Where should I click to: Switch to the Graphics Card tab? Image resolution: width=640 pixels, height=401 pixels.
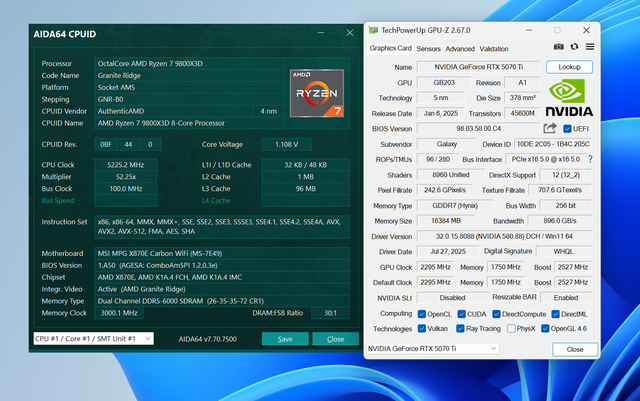tap(390, 48)
